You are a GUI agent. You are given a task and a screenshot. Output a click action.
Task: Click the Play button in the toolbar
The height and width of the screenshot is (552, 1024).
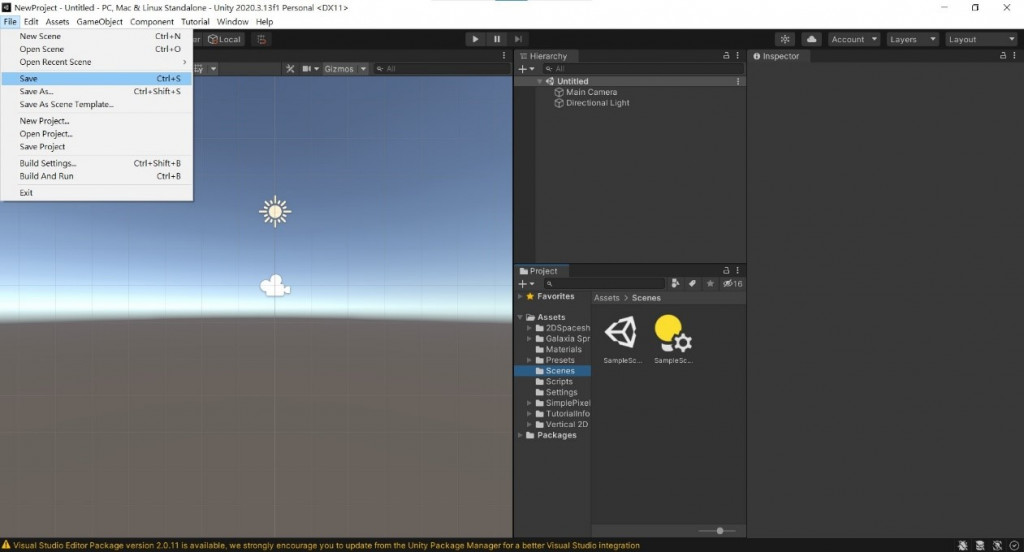(475, 39)
